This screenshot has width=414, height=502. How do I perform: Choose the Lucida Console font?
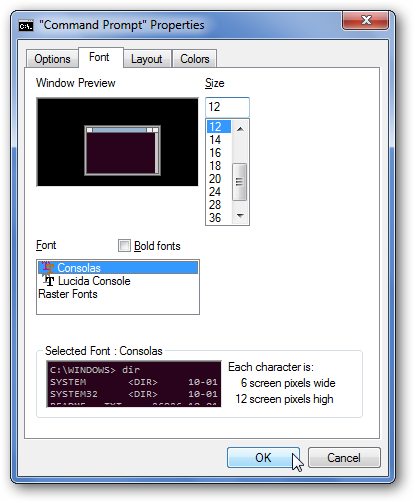[118, 281]
